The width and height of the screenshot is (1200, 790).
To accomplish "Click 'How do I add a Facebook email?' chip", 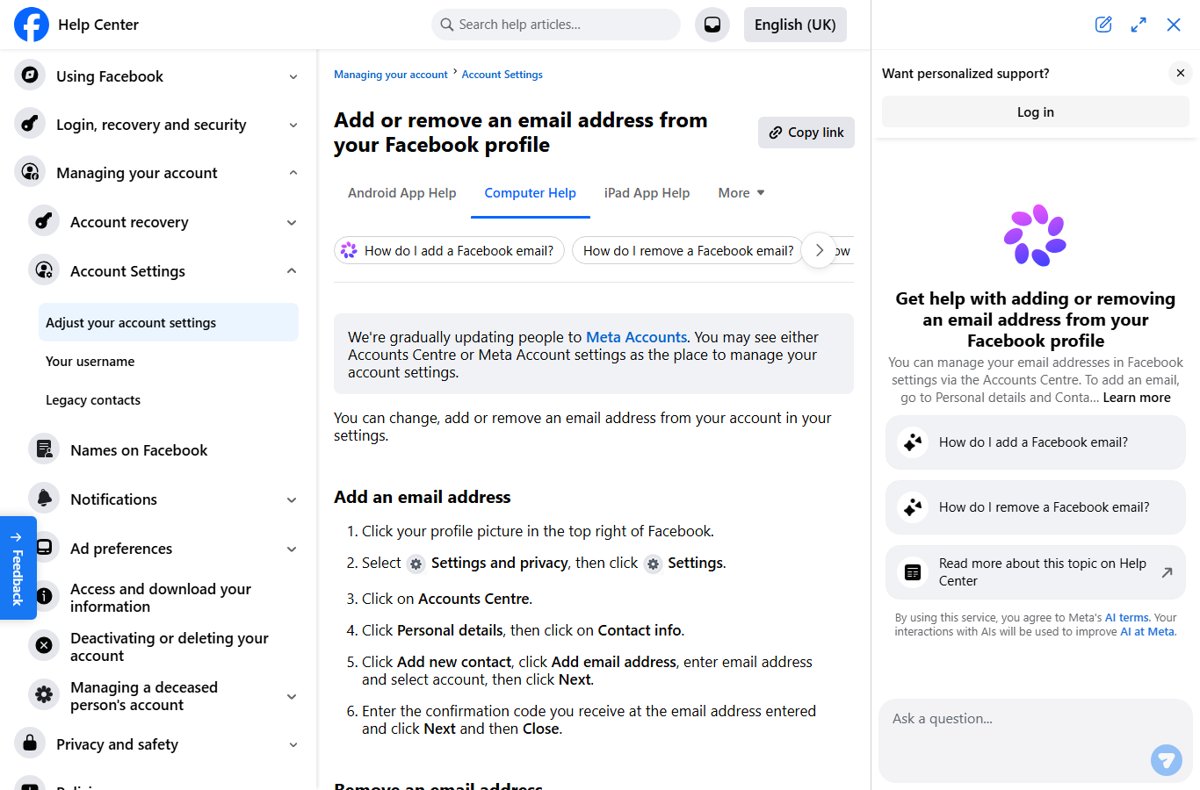I will coord(450,250).
